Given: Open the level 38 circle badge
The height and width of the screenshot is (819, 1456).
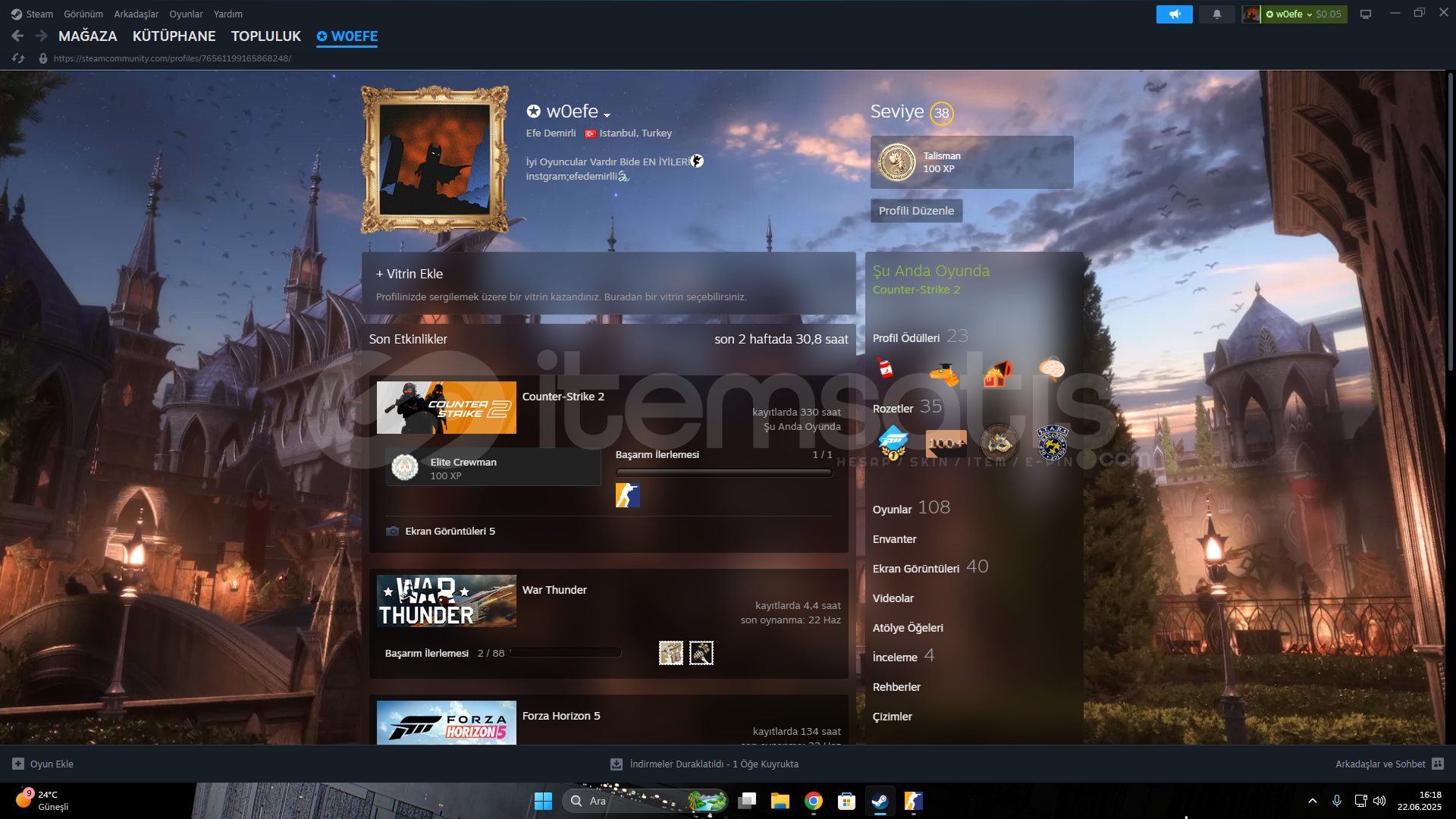Looking at the screenshot, I should [x=941, y=113].
